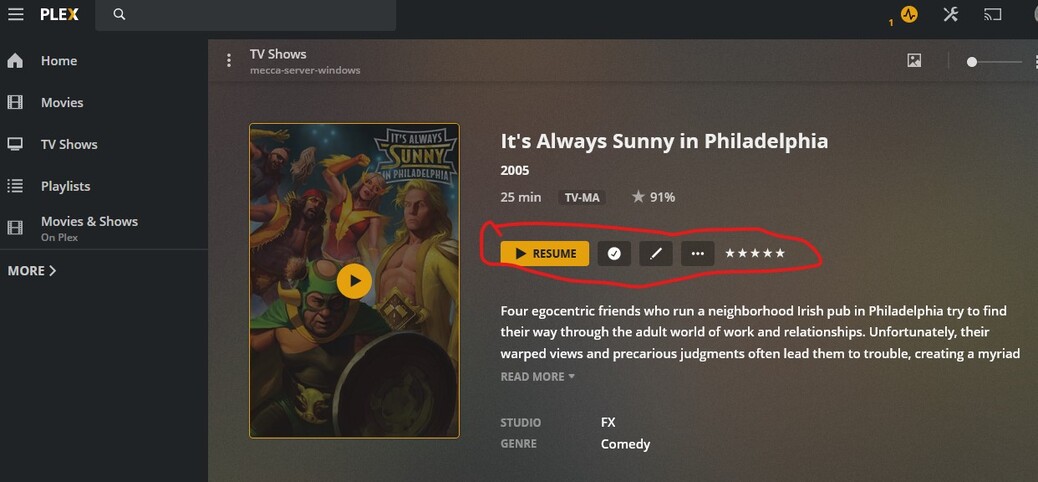Open the three-dot more actions button
Viewport: 1038px width, 482px height.
pyautogui.click(x=698, y=254)
